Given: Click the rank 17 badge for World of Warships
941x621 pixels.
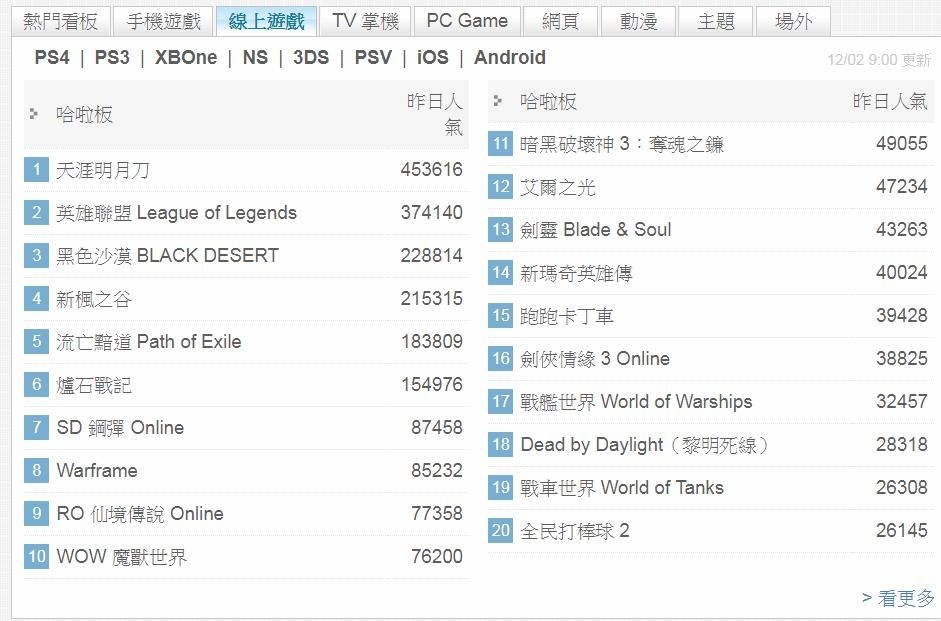Looking at the screenshot, I should [501, 402].
